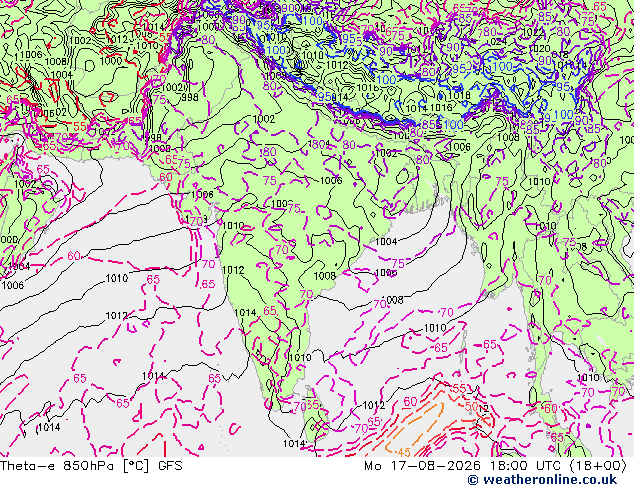Click the 'Theta-e 850hPa [°C] GFS' chart title
The height and width of the screenshot is (490, 634).
point(91,466)
